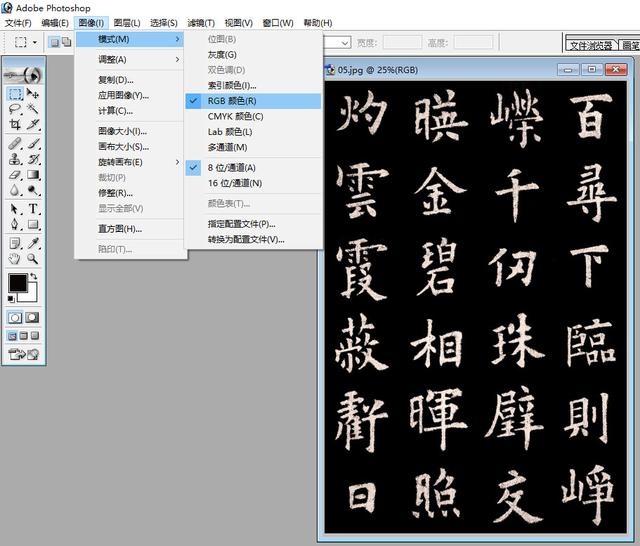The width and height of the screenshot is (640, 546).
Task: Select the Notes tool
Action: (x=16, y=244)
